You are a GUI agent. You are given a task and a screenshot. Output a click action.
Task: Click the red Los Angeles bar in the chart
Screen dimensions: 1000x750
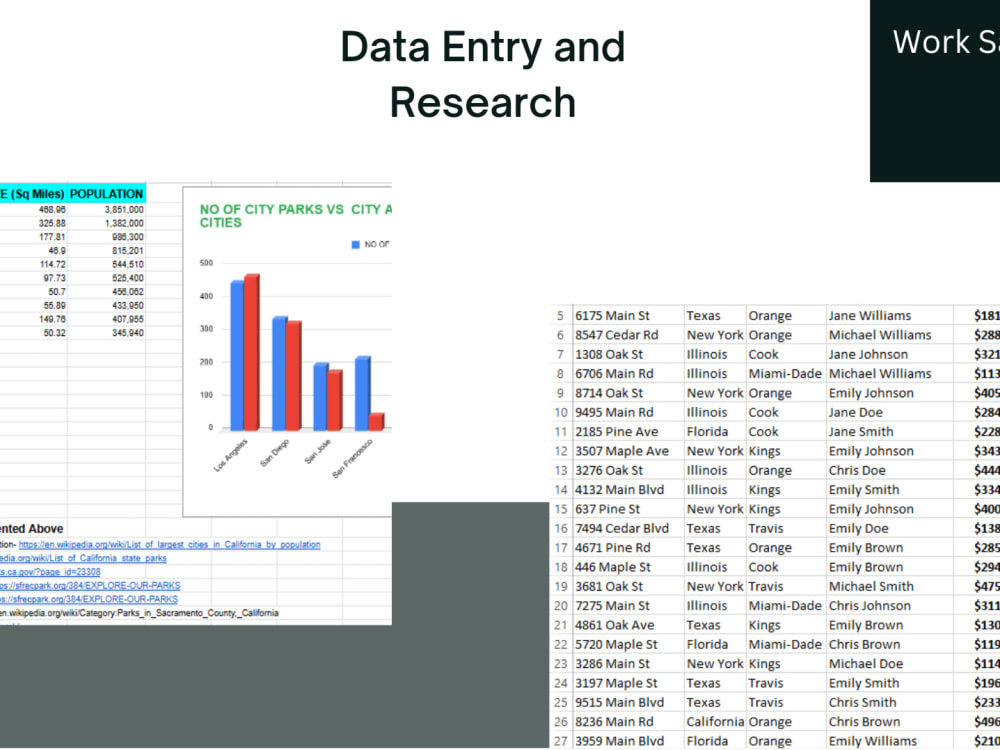tap(252, 352)
